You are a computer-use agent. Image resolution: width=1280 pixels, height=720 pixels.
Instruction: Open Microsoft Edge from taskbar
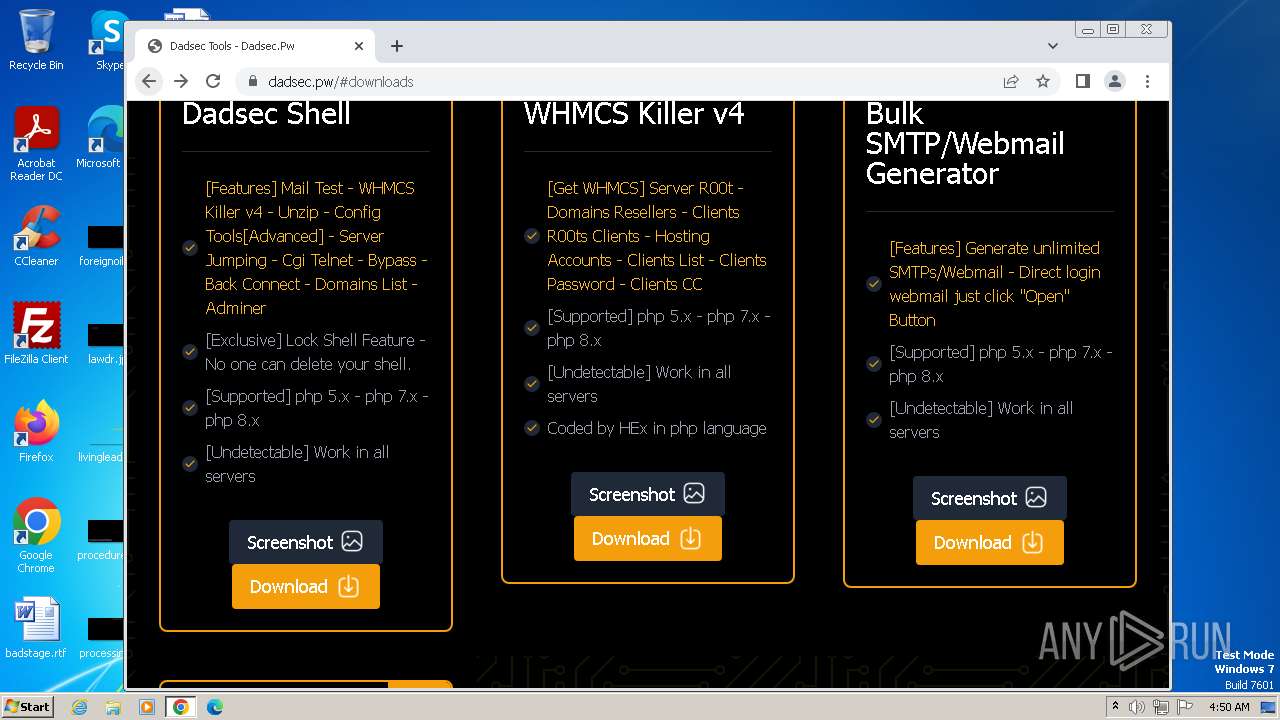[215, 707]
